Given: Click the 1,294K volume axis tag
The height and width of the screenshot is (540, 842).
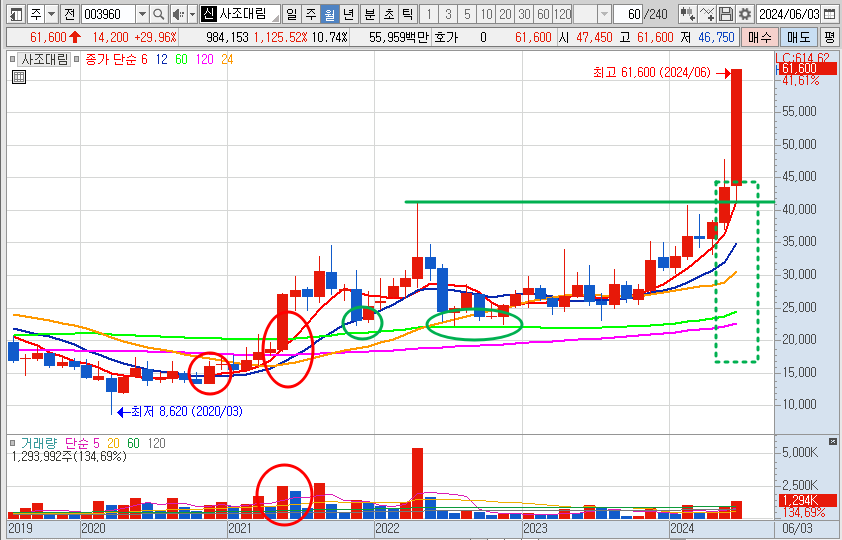Looking at the screenshot, I should [x=807, y=500].
